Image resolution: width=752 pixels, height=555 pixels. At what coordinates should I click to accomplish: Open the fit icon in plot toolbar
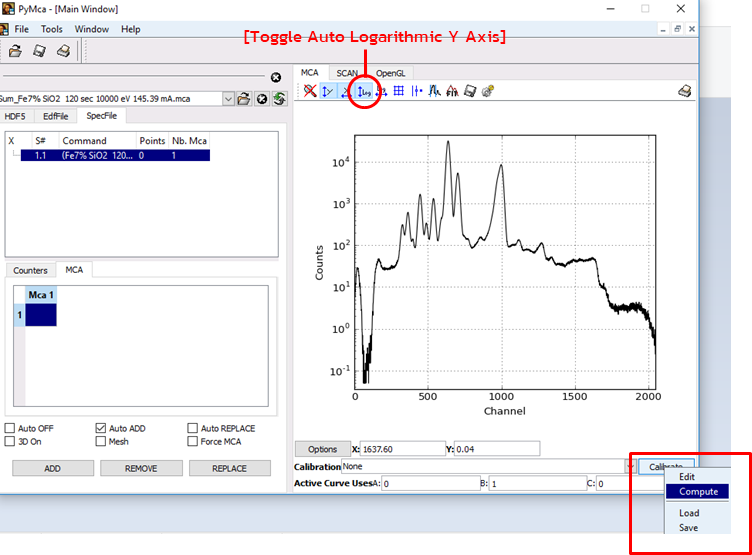[x=452, y=91]
